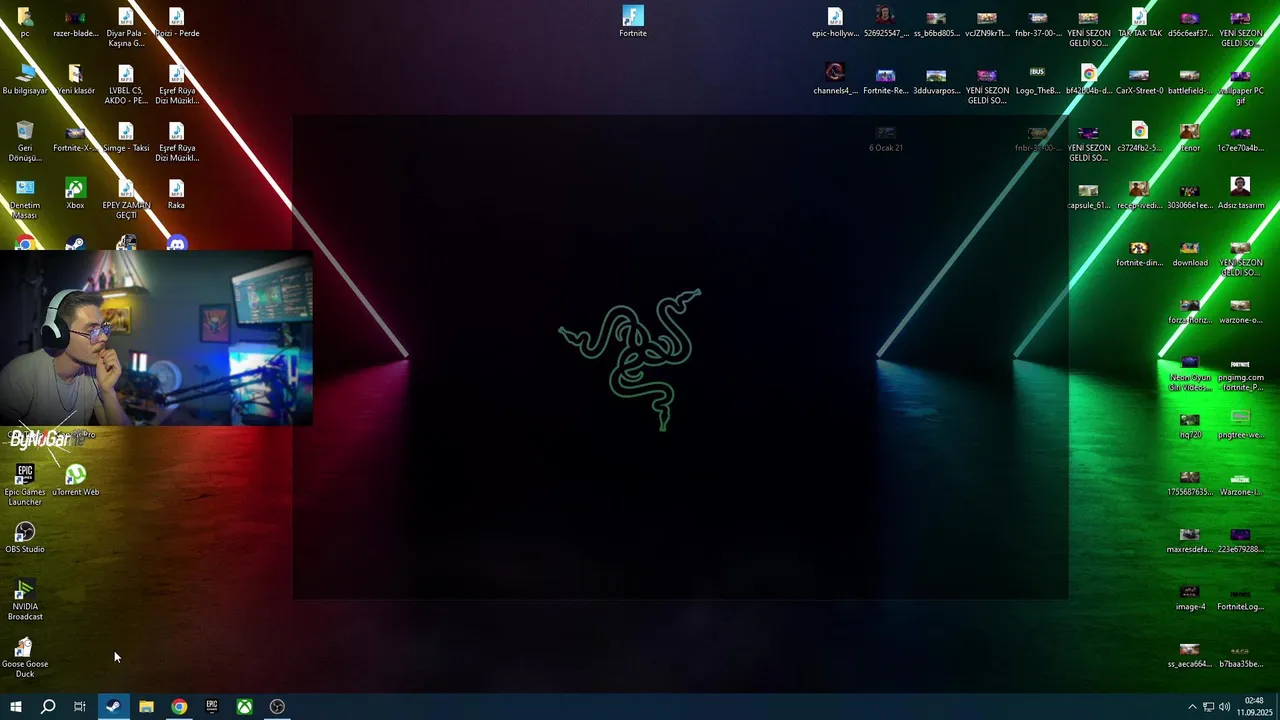This screenshot has height=720, width=1280.
Task: Select the 'wallpaper PC gif' file
Action: pyautogui.click(x=1240, y=85)
